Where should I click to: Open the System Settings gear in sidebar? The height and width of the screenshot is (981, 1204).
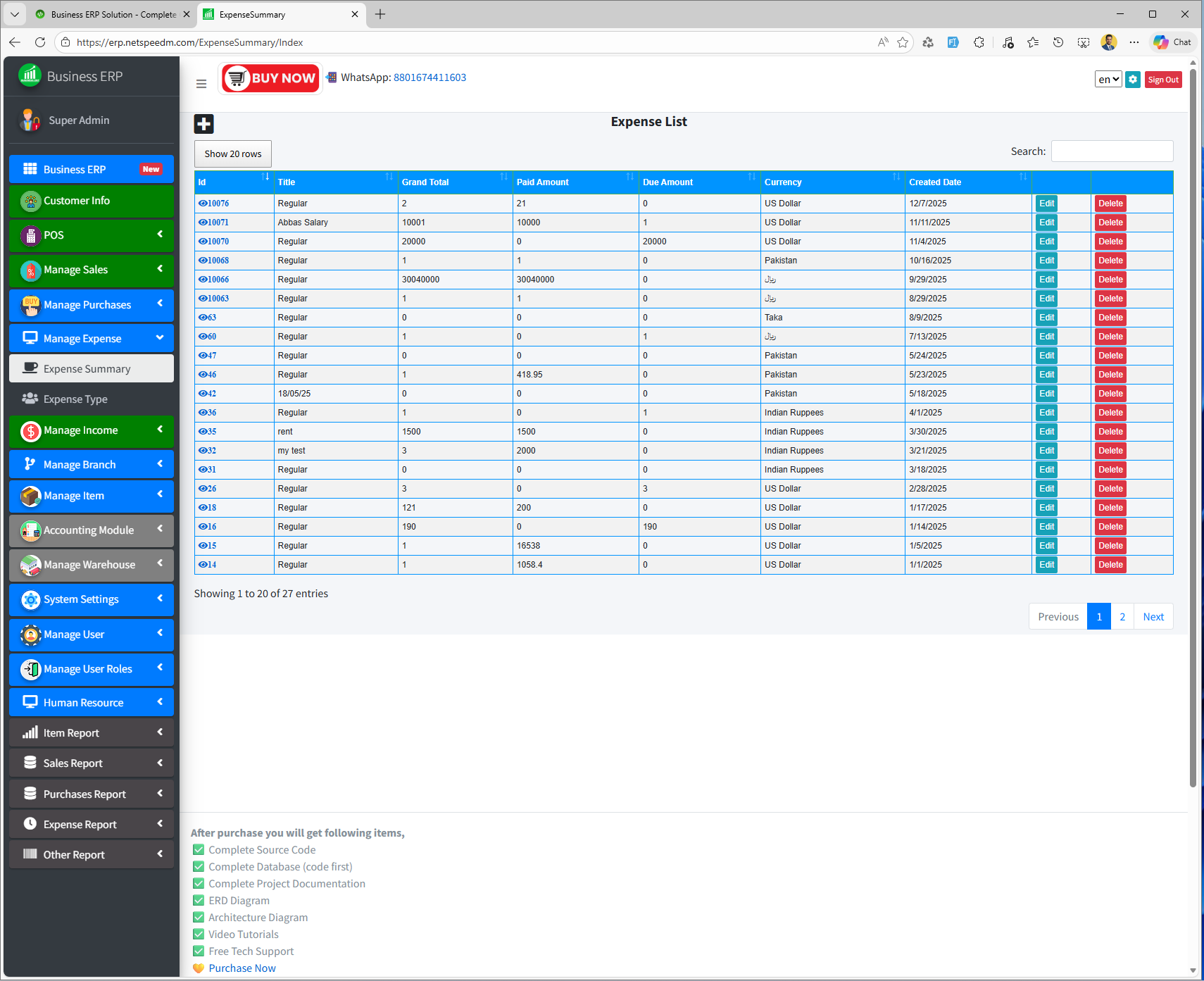point(30,599)
